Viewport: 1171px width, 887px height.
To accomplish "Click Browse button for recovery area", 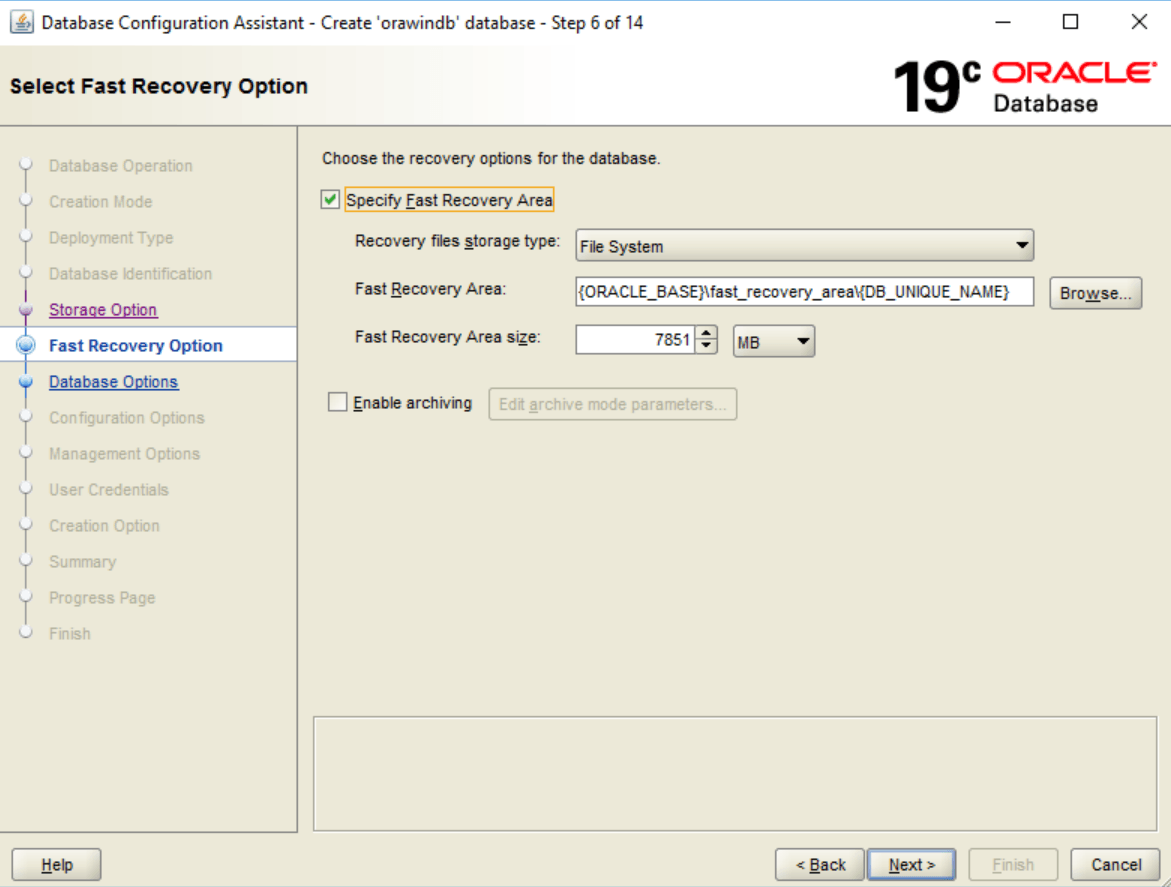I will (1095, 293).
